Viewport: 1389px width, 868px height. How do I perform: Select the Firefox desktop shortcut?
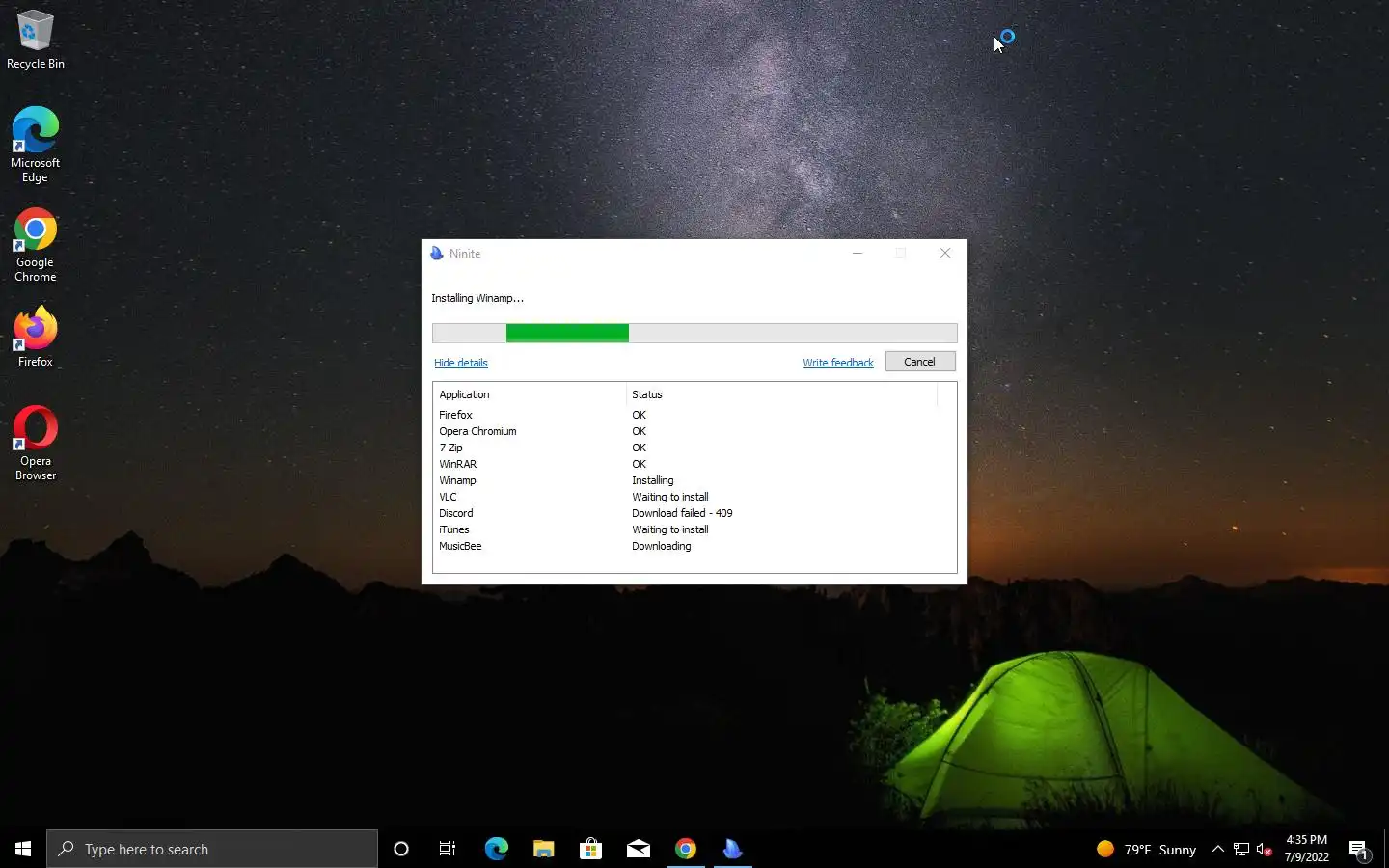pos(36,338)
